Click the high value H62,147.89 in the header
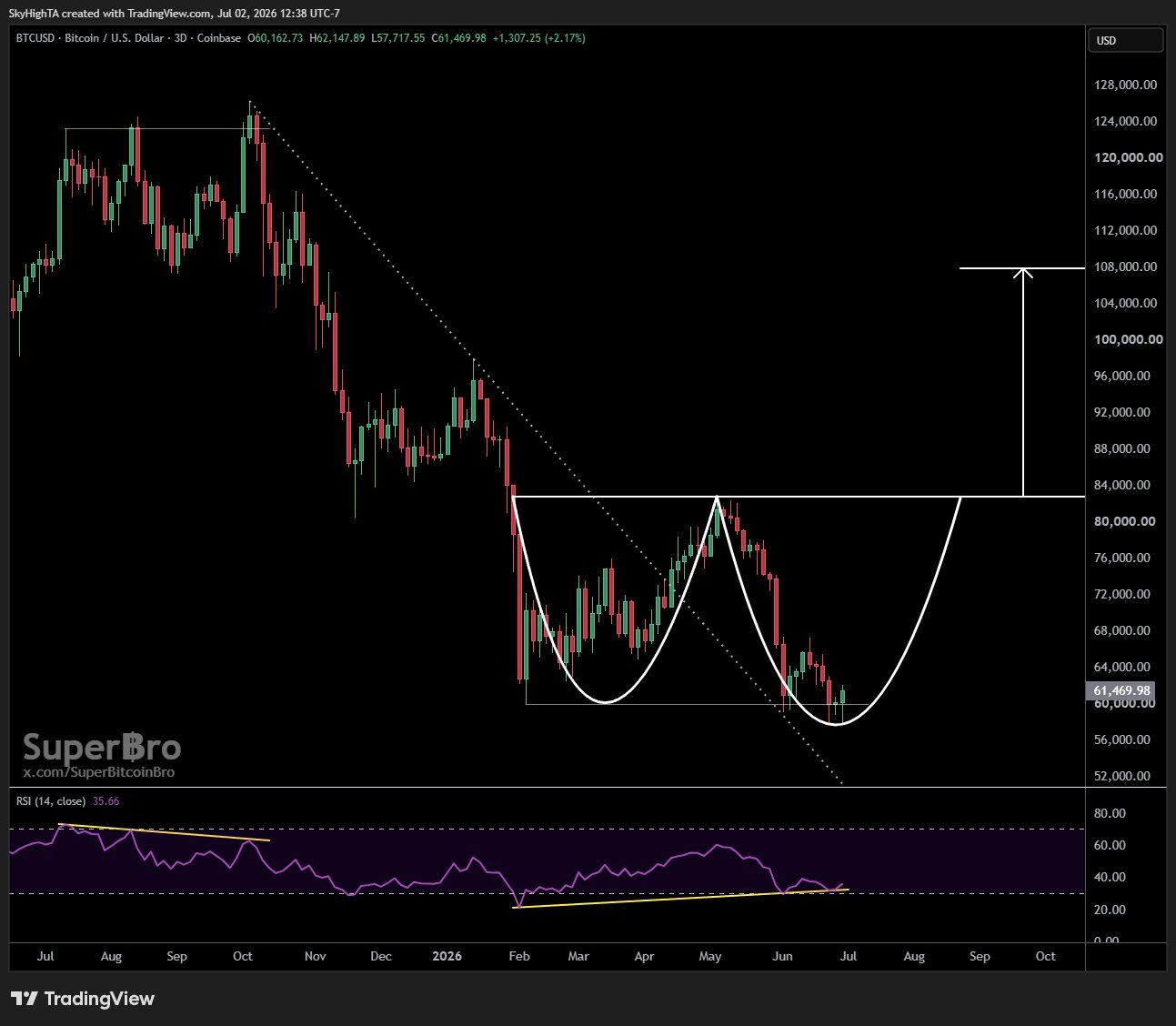Screen dimensions: 1176x1026 point(337,38)
